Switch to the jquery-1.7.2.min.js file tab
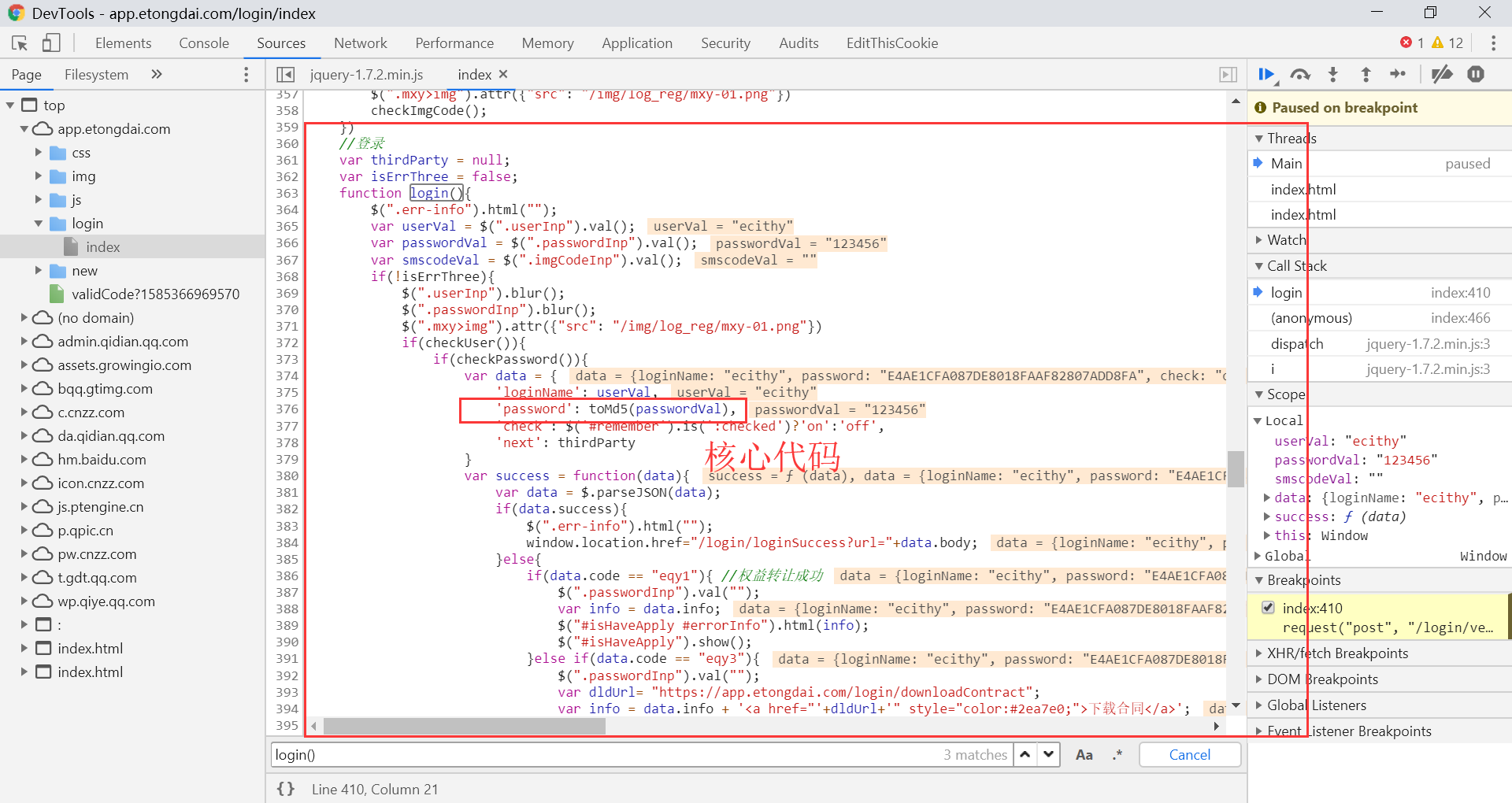Screen dimensions: 1512x803 click(x=366, y=75)
